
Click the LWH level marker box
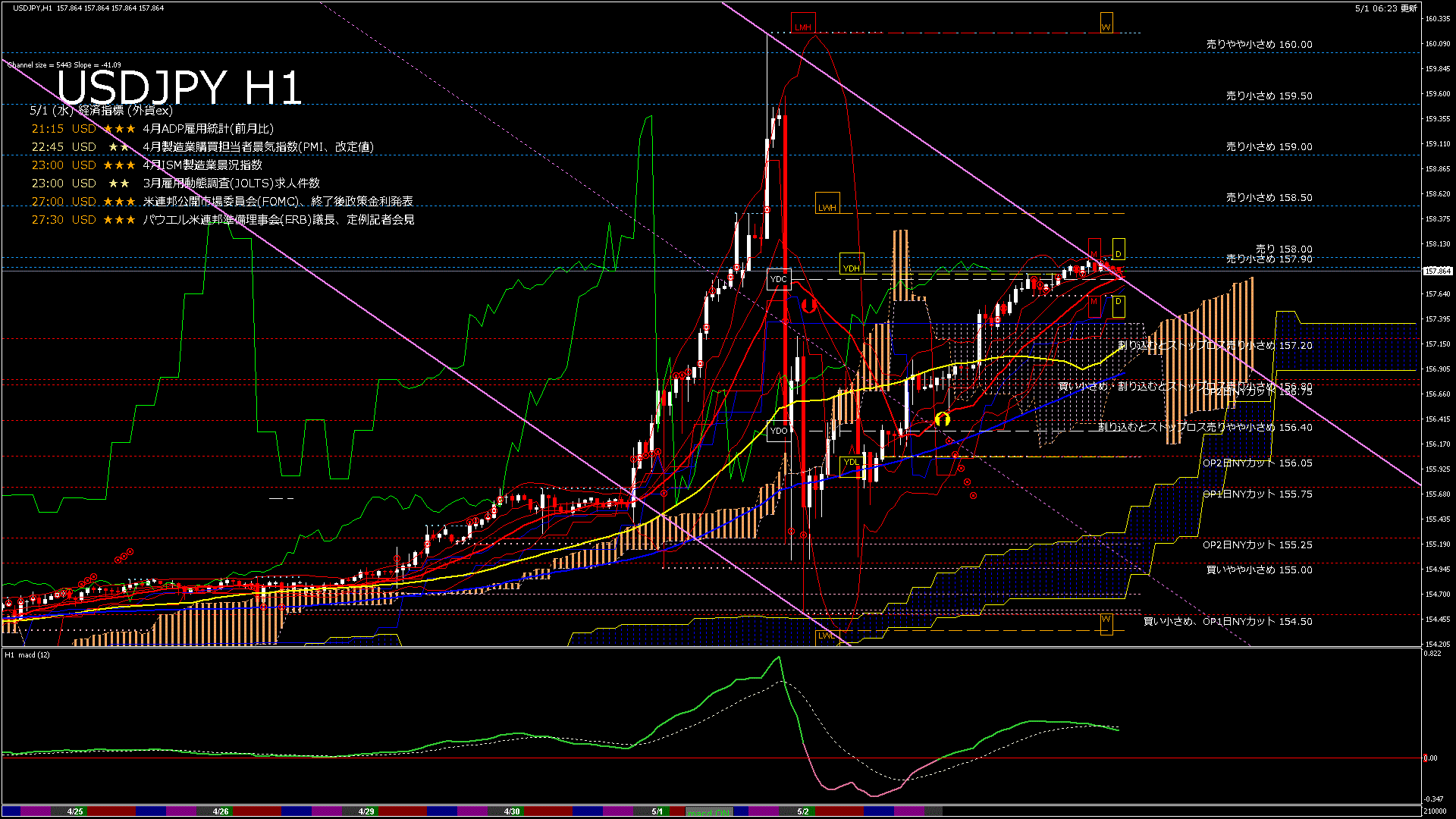pyautogui.click(x=827, y=203)
